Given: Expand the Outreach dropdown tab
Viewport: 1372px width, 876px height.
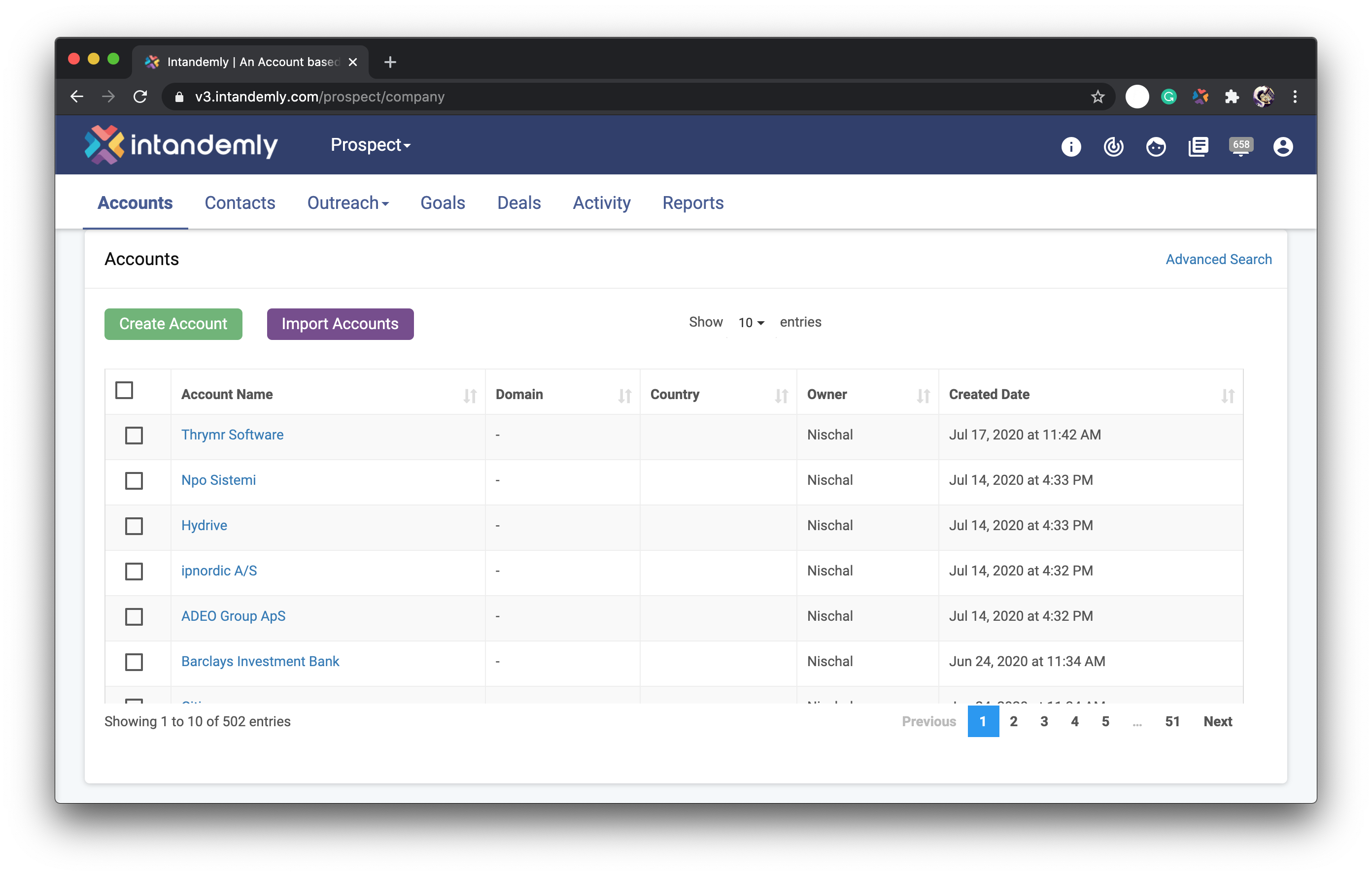Looking at the screenshot, I should [347, 203].
